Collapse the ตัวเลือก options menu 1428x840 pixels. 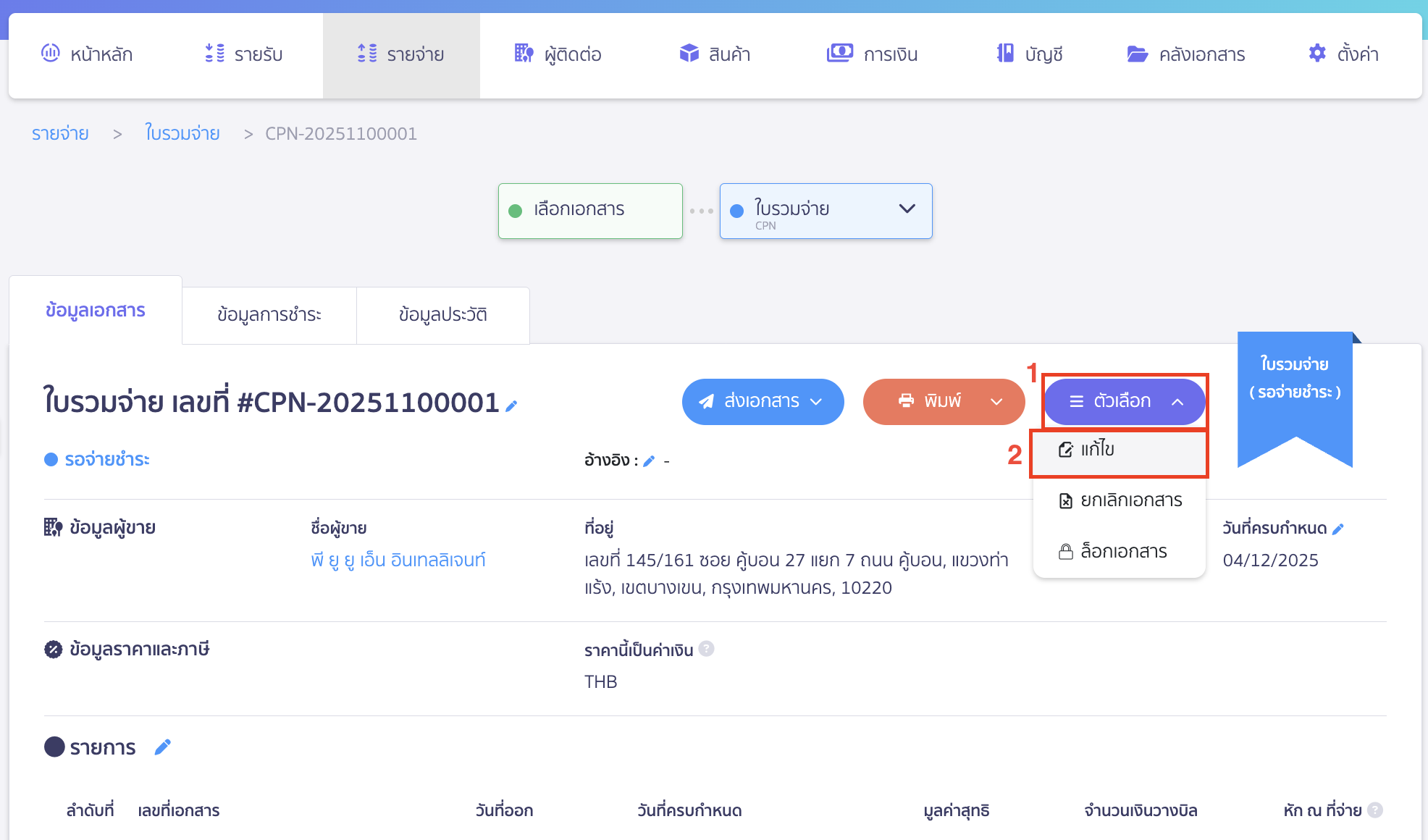pos(1124,401)
